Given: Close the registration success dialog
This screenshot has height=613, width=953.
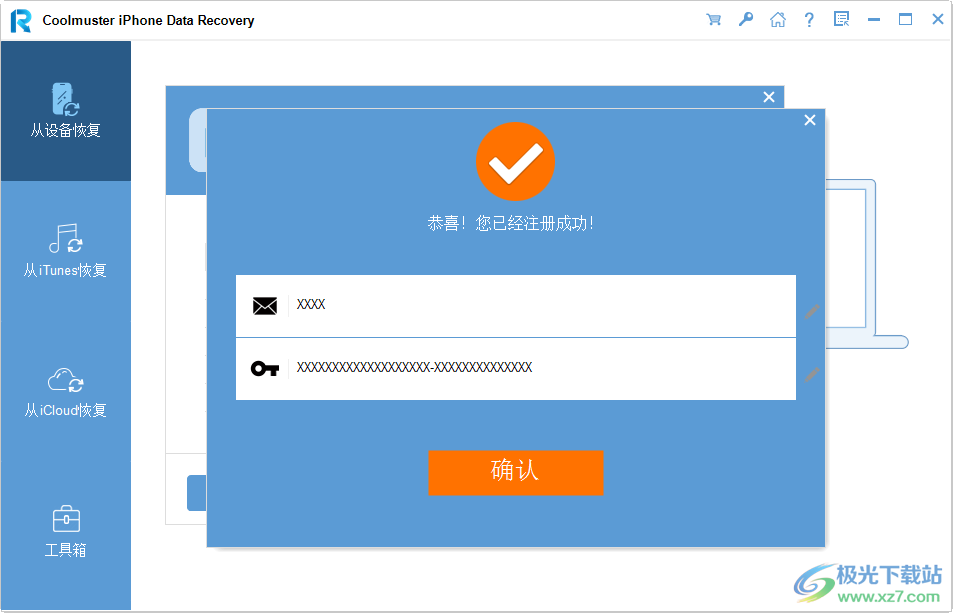Looking at the screenshot, I should [810, 120].
